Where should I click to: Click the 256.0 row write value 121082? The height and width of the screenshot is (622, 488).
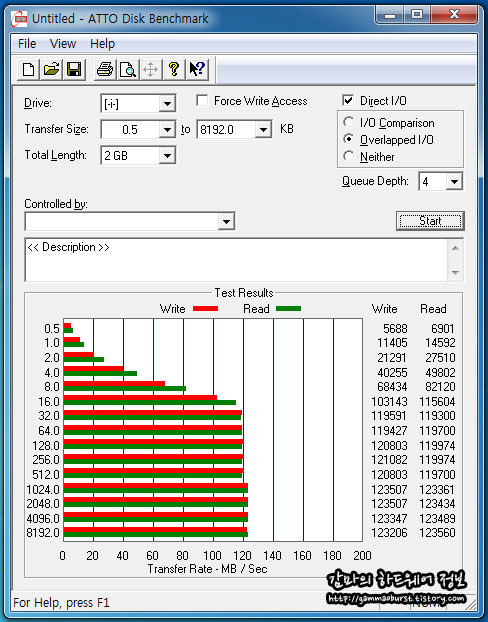point(389,459)
